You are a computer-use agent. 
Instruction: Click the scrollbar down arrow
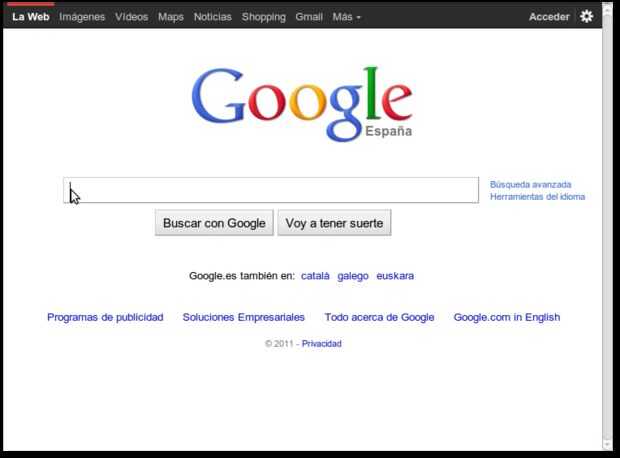pyautogui.click(x=607, y=445)
